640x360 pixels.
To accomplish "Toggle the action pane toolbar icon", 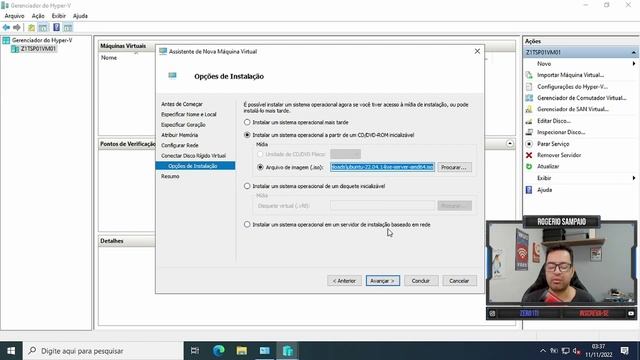I will [68, 28].
